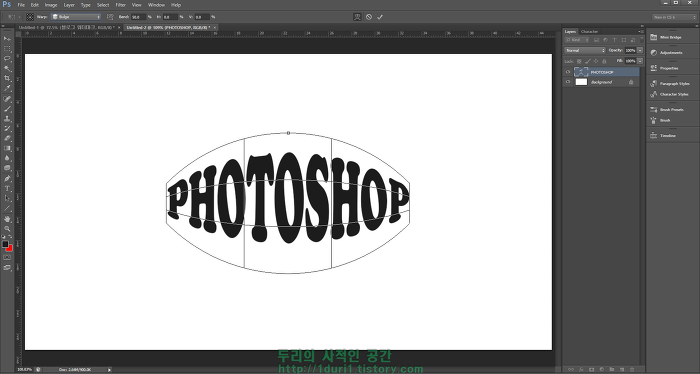Click the foreground color swatch
This screenshot has height=374, width=700.
coord(5,244)
